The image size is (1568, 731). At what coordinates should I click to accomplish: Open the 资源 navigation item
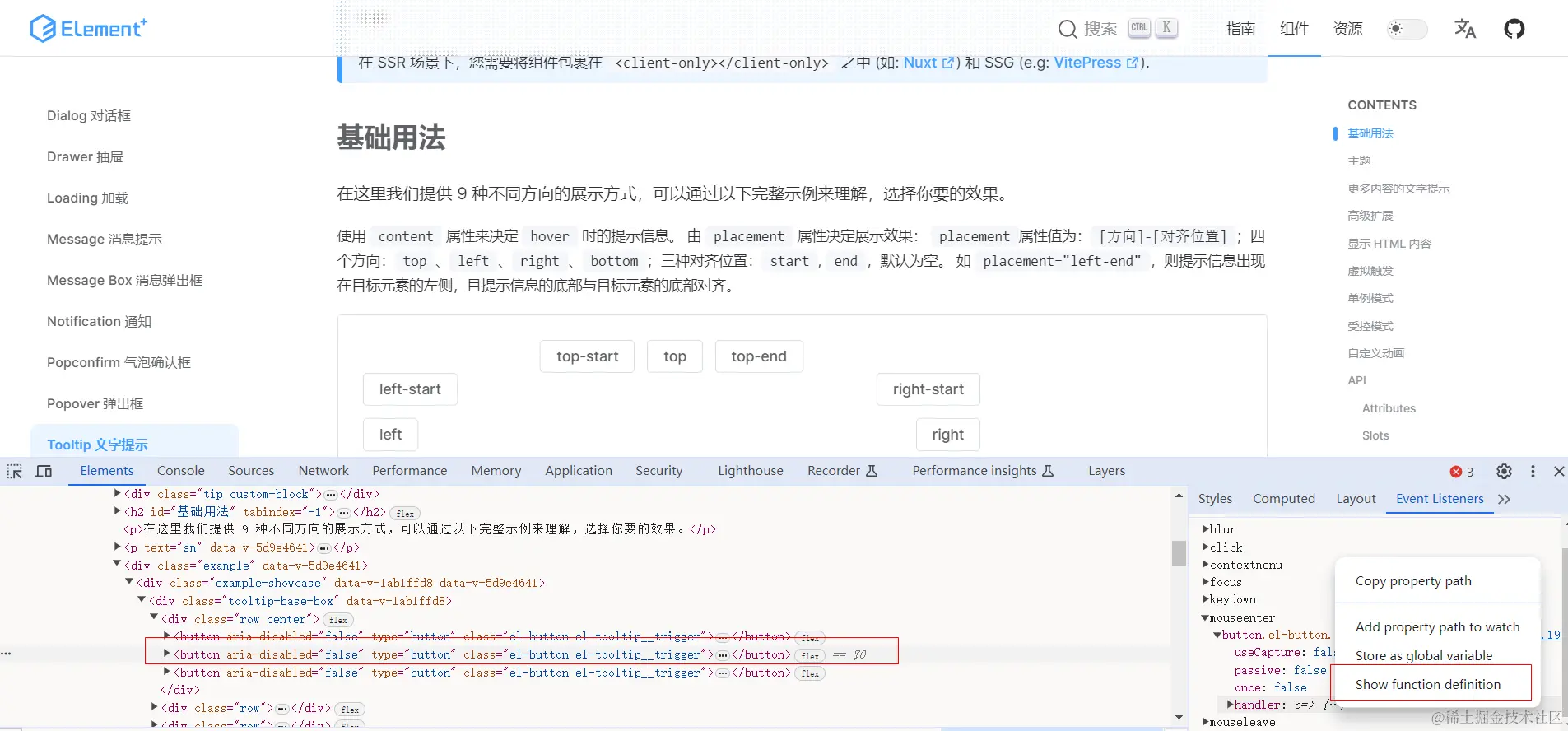tap(1348, 29)
